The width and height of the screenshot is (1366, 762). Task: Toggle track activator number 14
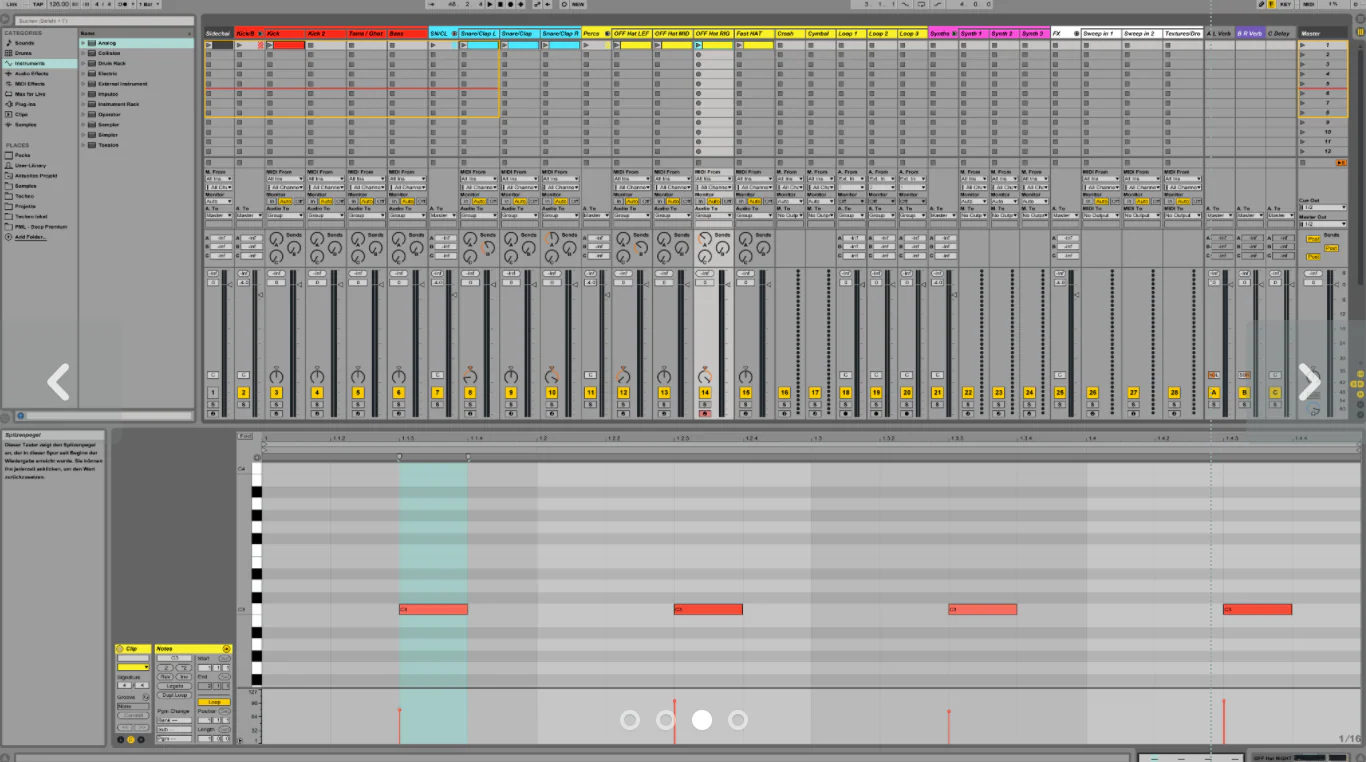(x=705, y=393)
